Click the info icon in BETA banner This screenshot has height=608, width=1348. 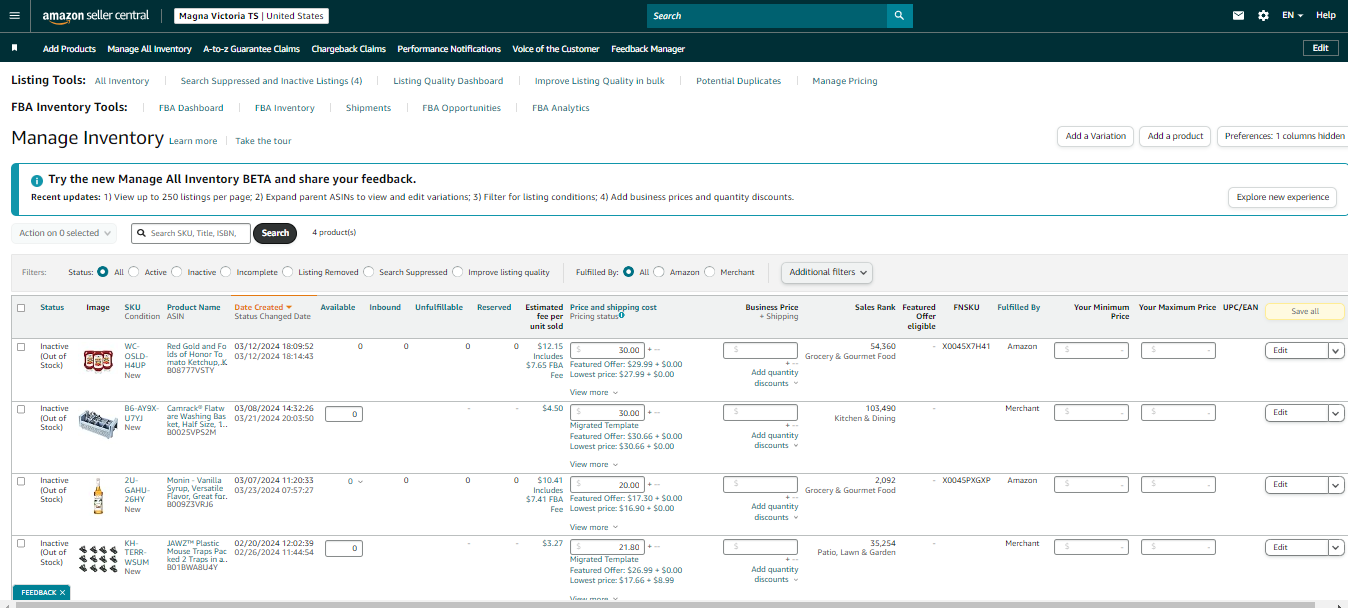[37, 180]
